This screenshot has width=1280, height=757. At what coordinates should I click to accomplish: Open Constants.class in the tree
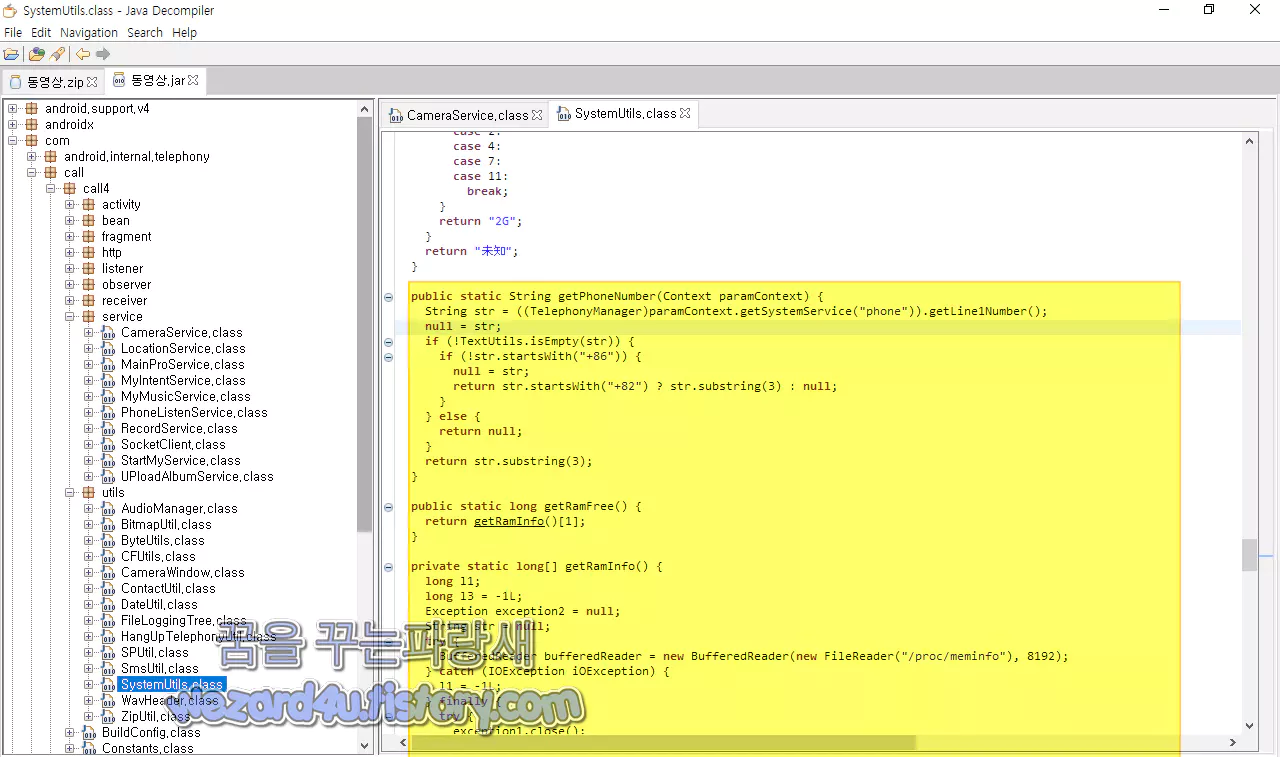click(x=147, y=748)
